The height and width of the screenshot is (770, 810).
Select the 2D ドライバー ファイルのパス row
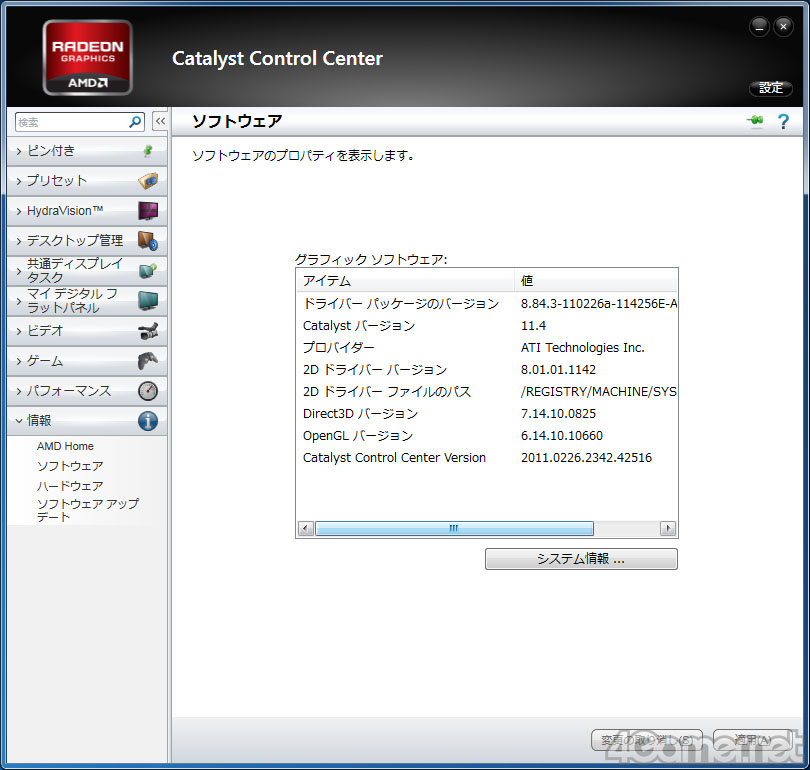point(487,391)
